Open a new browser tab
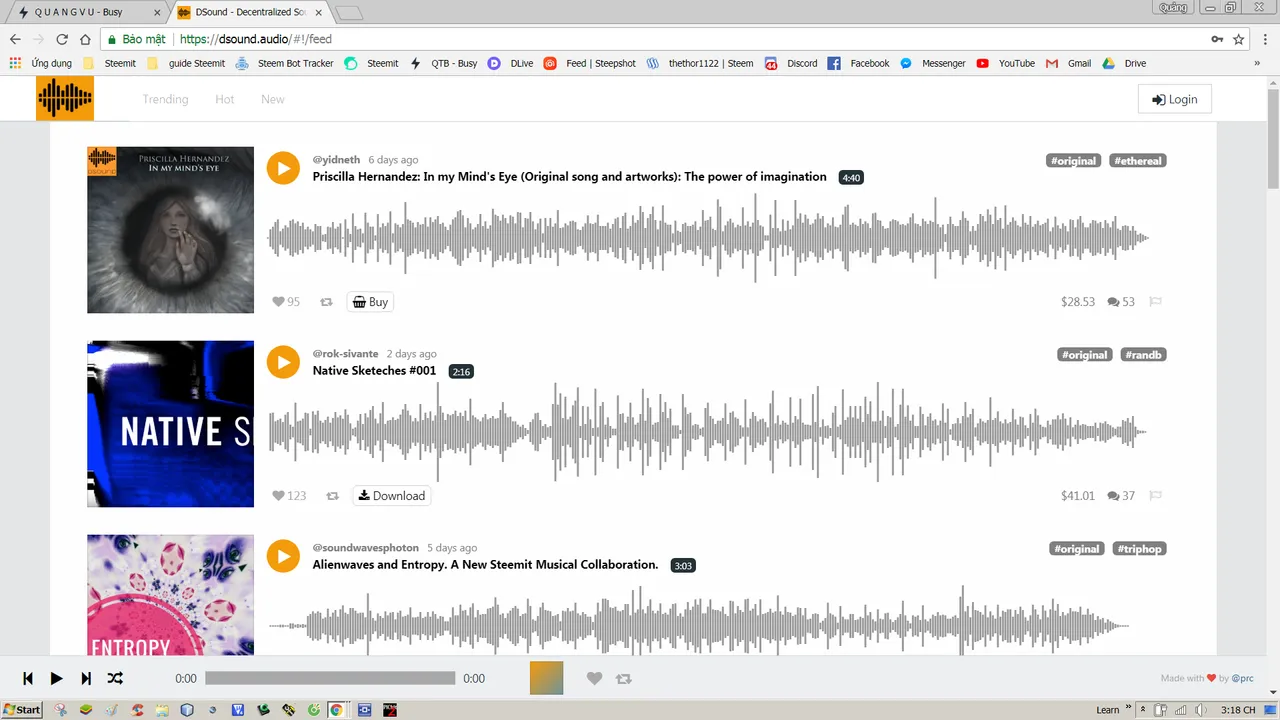This screenshot has width=1280, height=720. [349, 12]
